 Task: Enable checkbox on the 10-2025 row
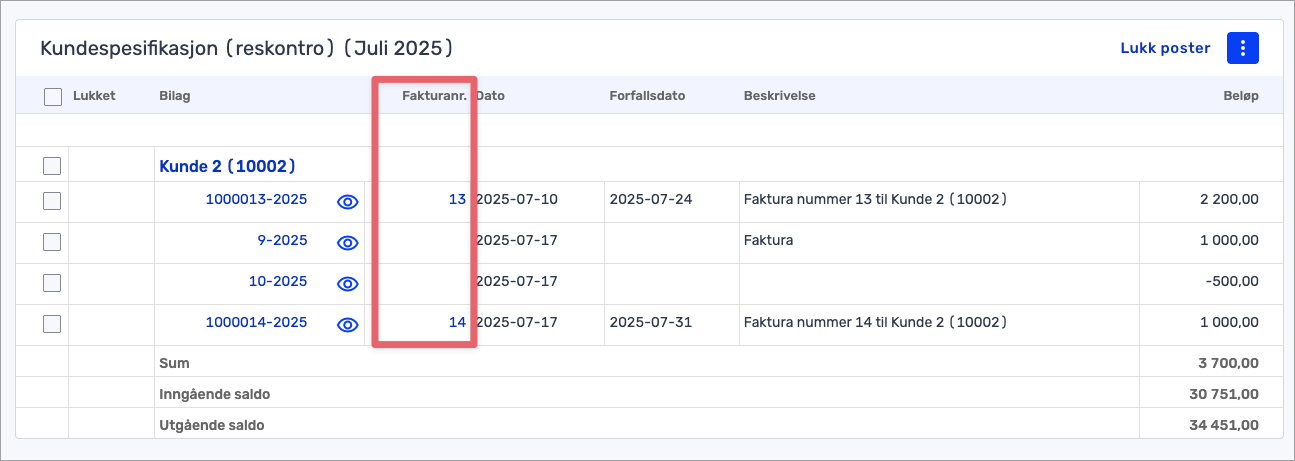point(53,282)
